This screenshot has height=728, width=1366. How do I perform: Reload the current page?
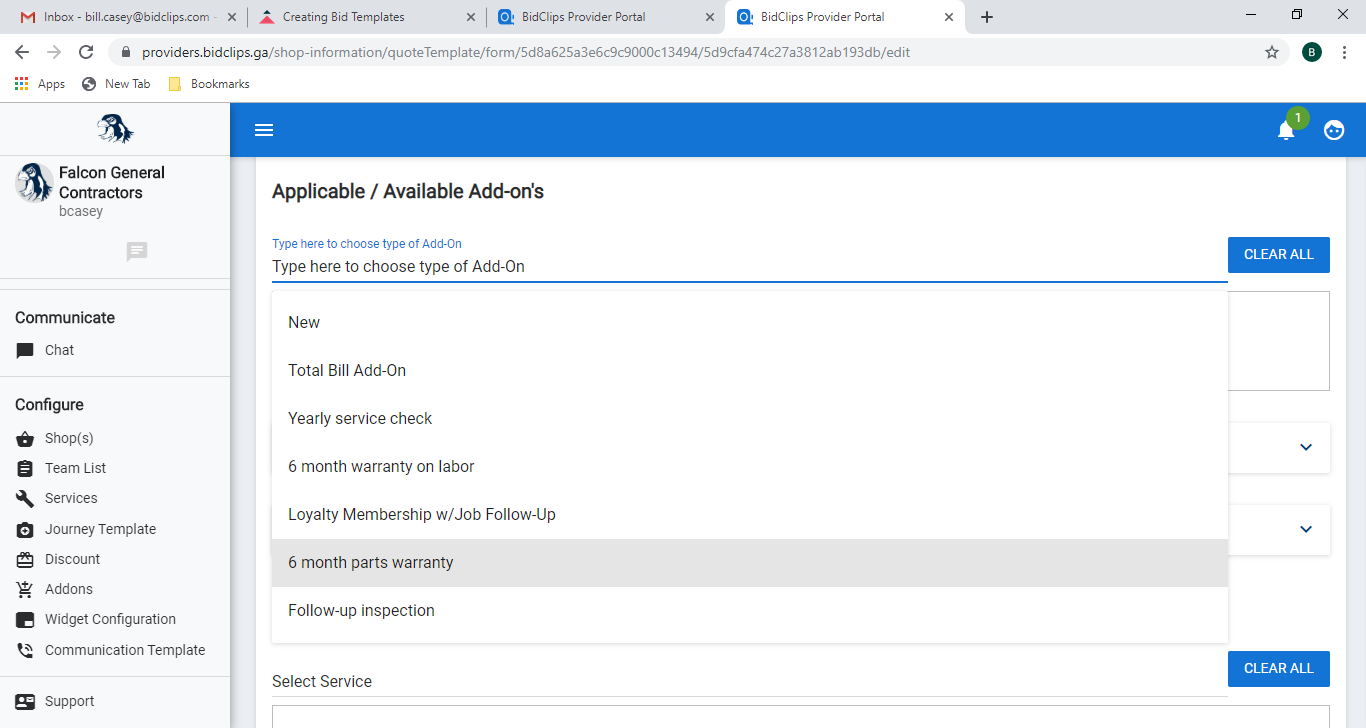[x=86, y=52]
